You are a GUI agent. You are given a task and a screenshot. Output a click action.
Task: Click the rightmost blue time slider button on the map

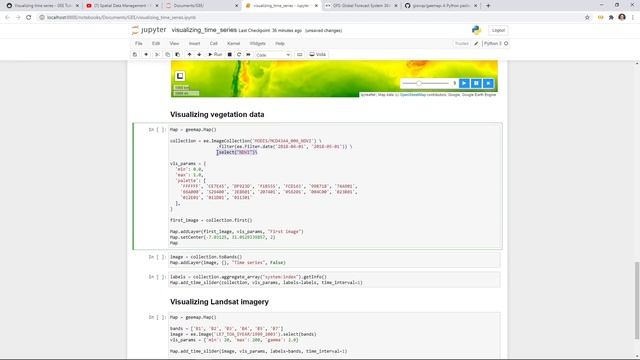click(488, 83)
